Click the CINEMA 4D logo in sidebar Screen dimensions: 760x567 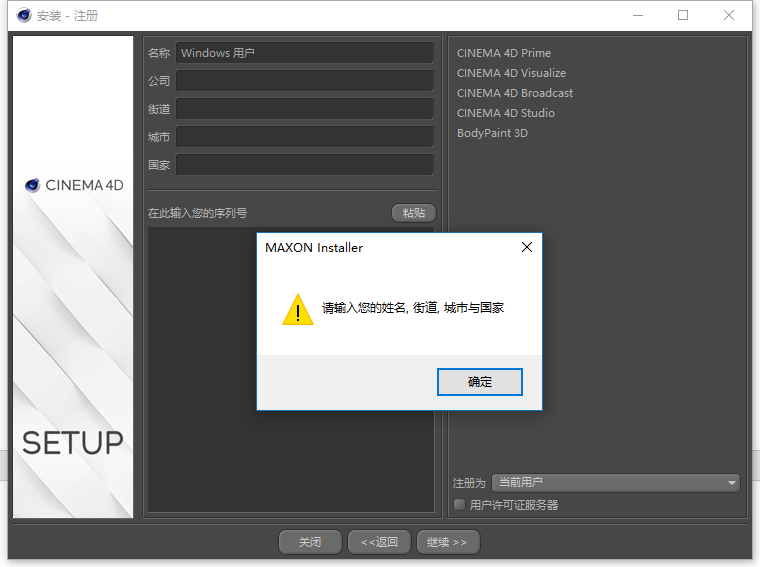tap(74, 185)
